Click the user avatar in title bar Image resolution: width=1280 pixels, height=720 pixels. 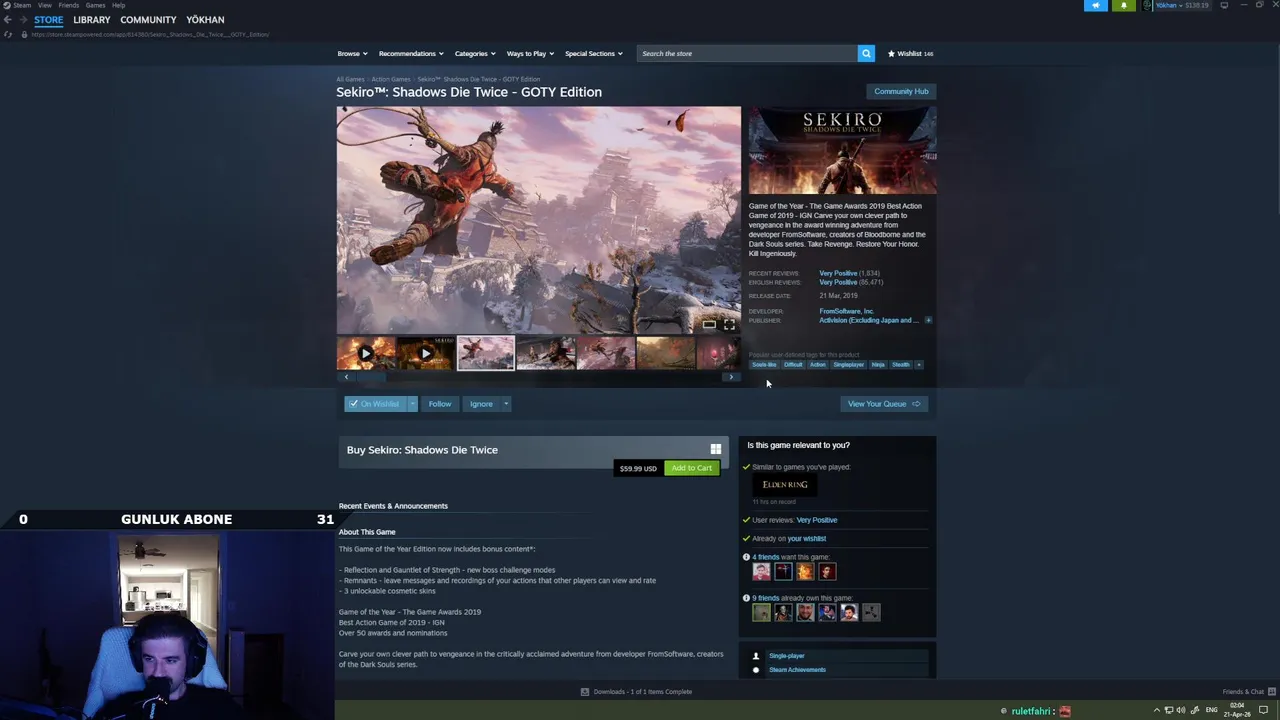[1148, 5]
